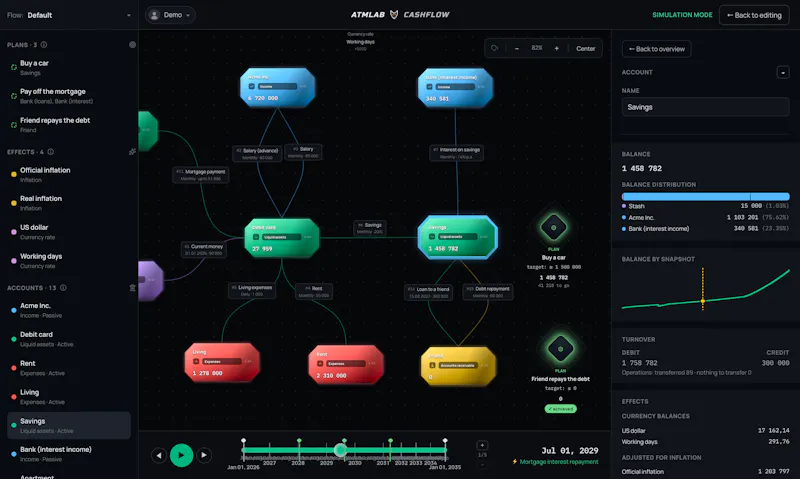
Task: Click the red Rent expenses node
Action: tap(346, 364)
